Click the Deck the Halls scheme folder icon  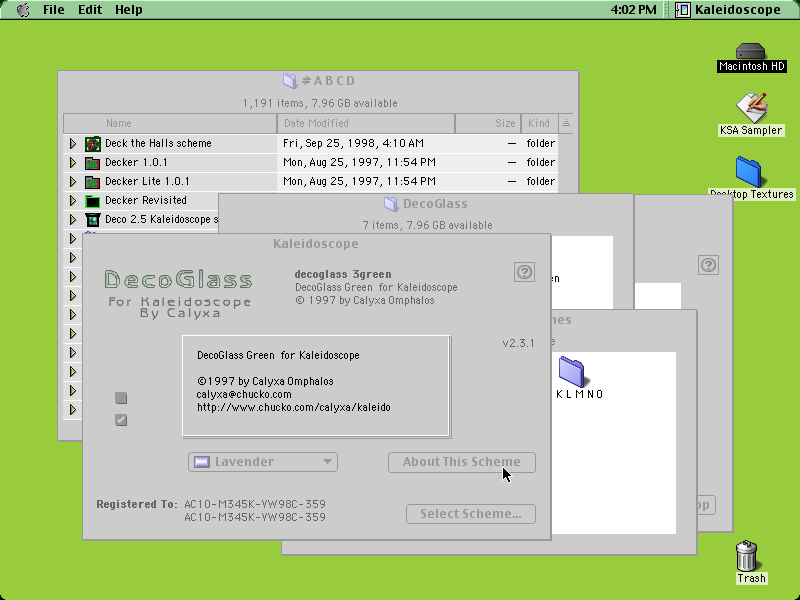(92, 144)
